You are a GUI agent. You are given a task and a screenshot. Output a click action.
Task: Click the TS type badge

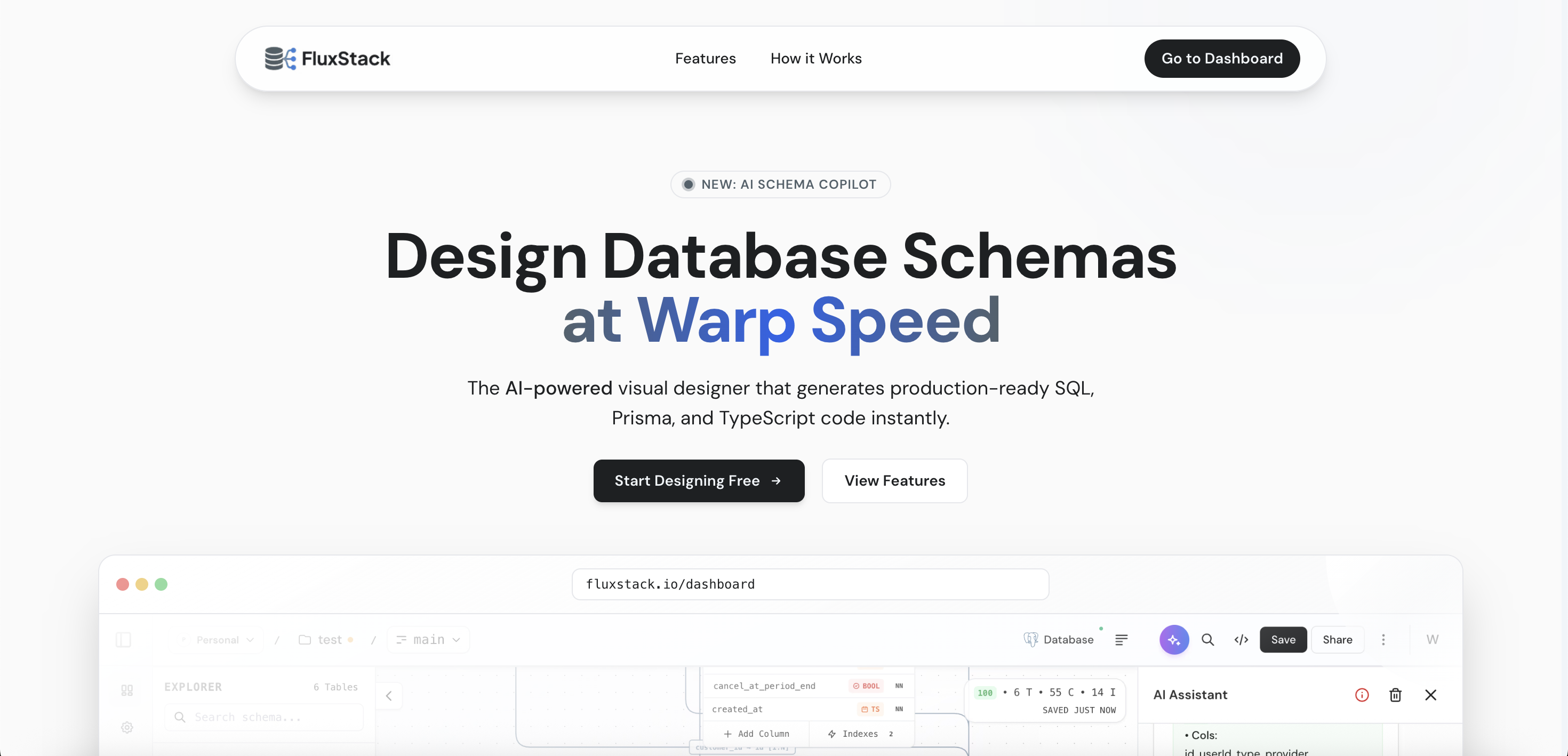click(x=870, y=709)
